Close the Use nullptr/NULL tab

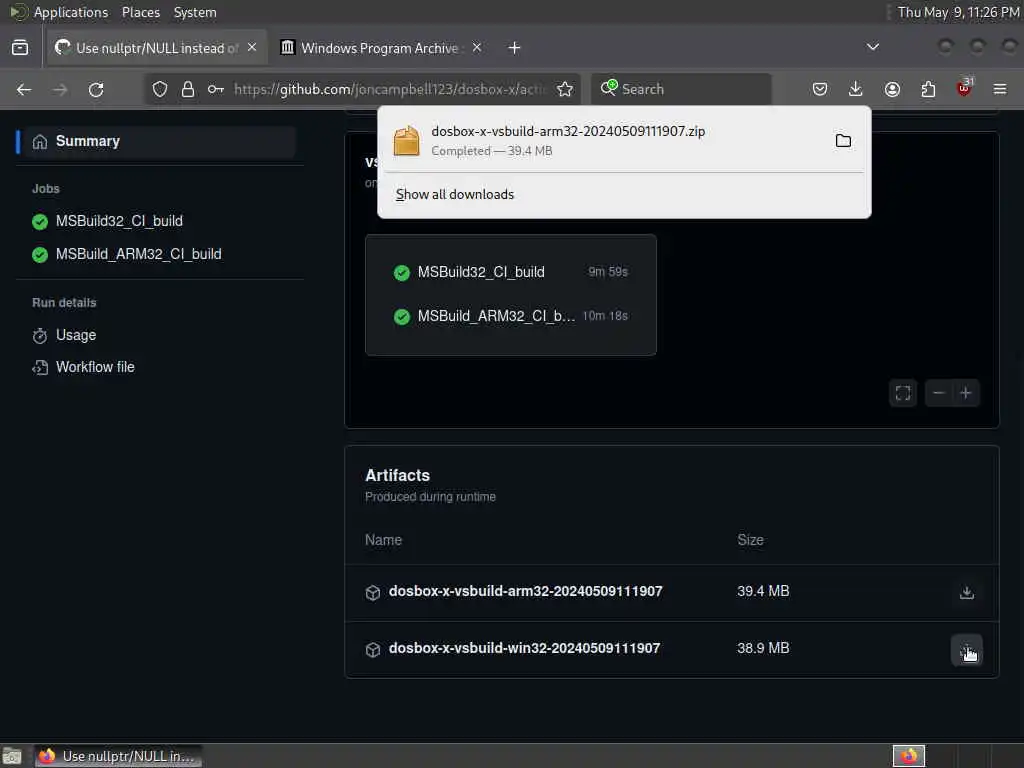(x=252, y=48)
